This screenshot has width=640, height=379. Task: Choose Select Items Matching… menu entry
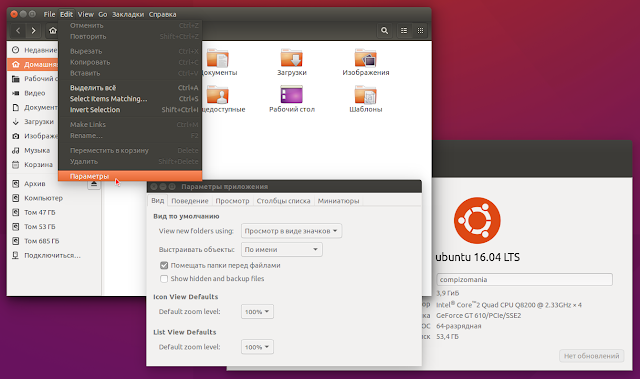point(130,99)
